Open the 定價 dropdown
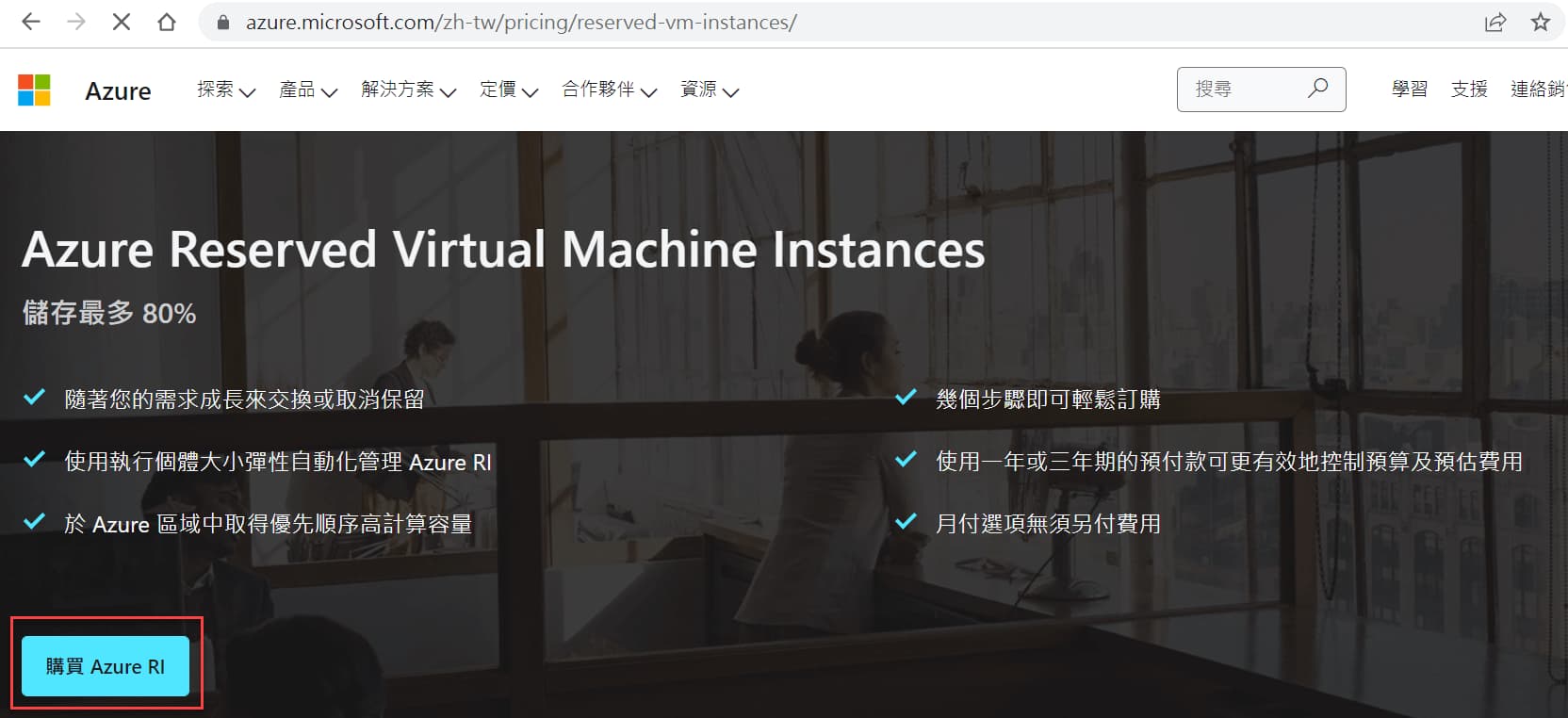Screen dimensions: 1568x718 pos(509,90)
